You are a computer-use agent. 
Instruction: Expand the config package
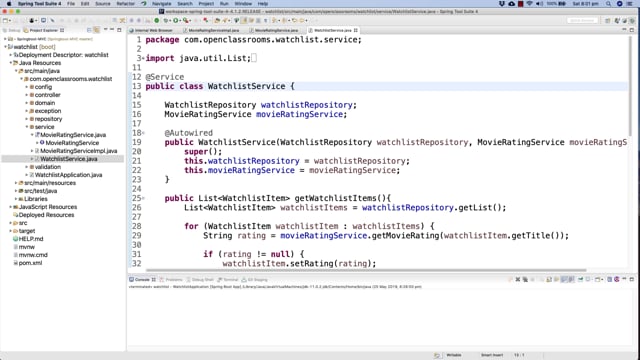pyautogui.click(x=27, y=87)
